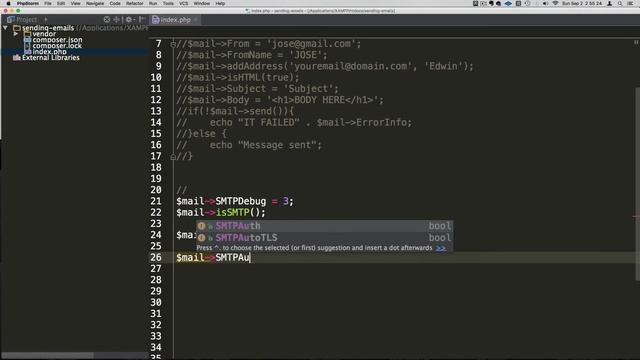Screen dimensions: 640x360
Task: Open the Help menu
Action: [x=220, y=3]
